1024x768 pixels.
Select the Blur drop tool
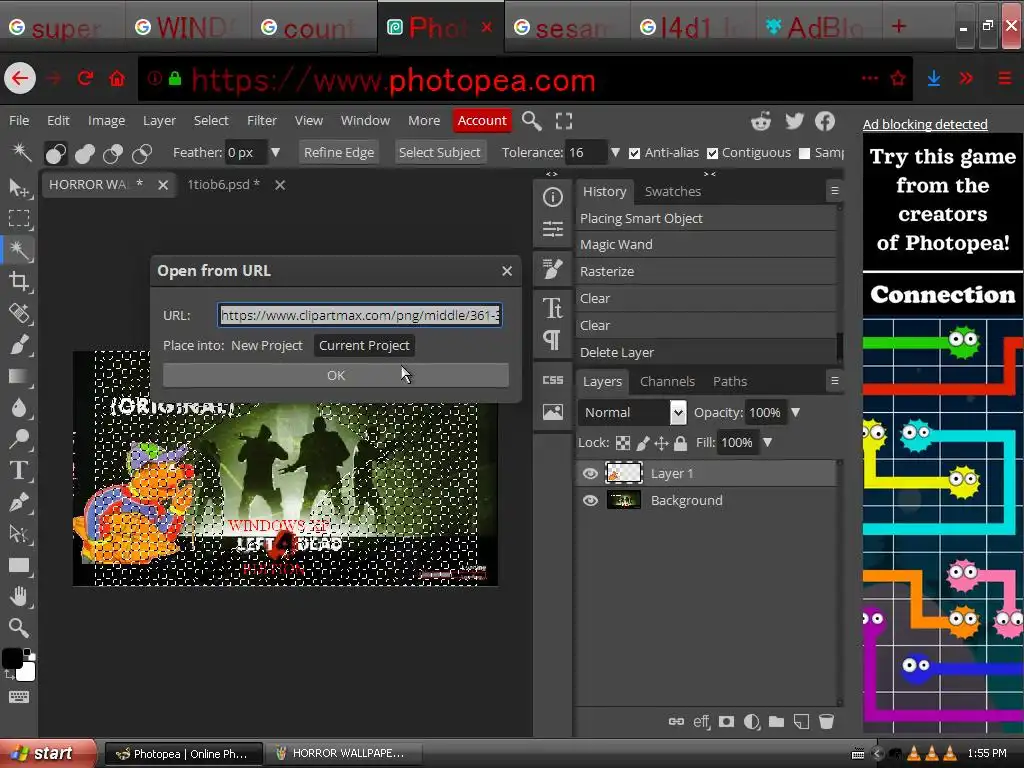pyautogui.click(x=19, y=408)
